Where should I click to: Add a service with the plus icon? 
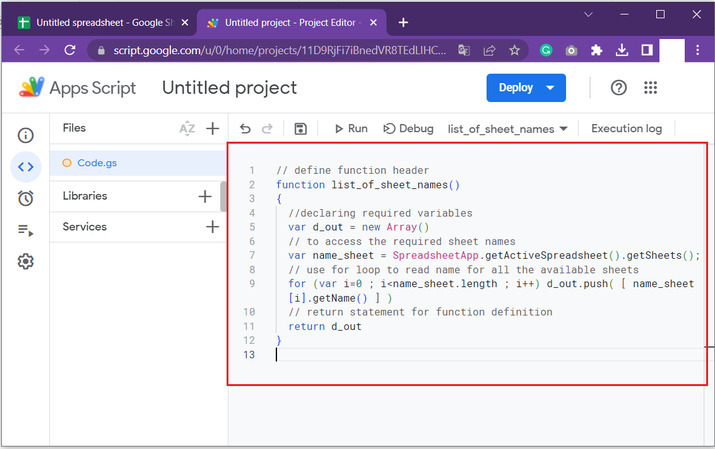point(212,227)
